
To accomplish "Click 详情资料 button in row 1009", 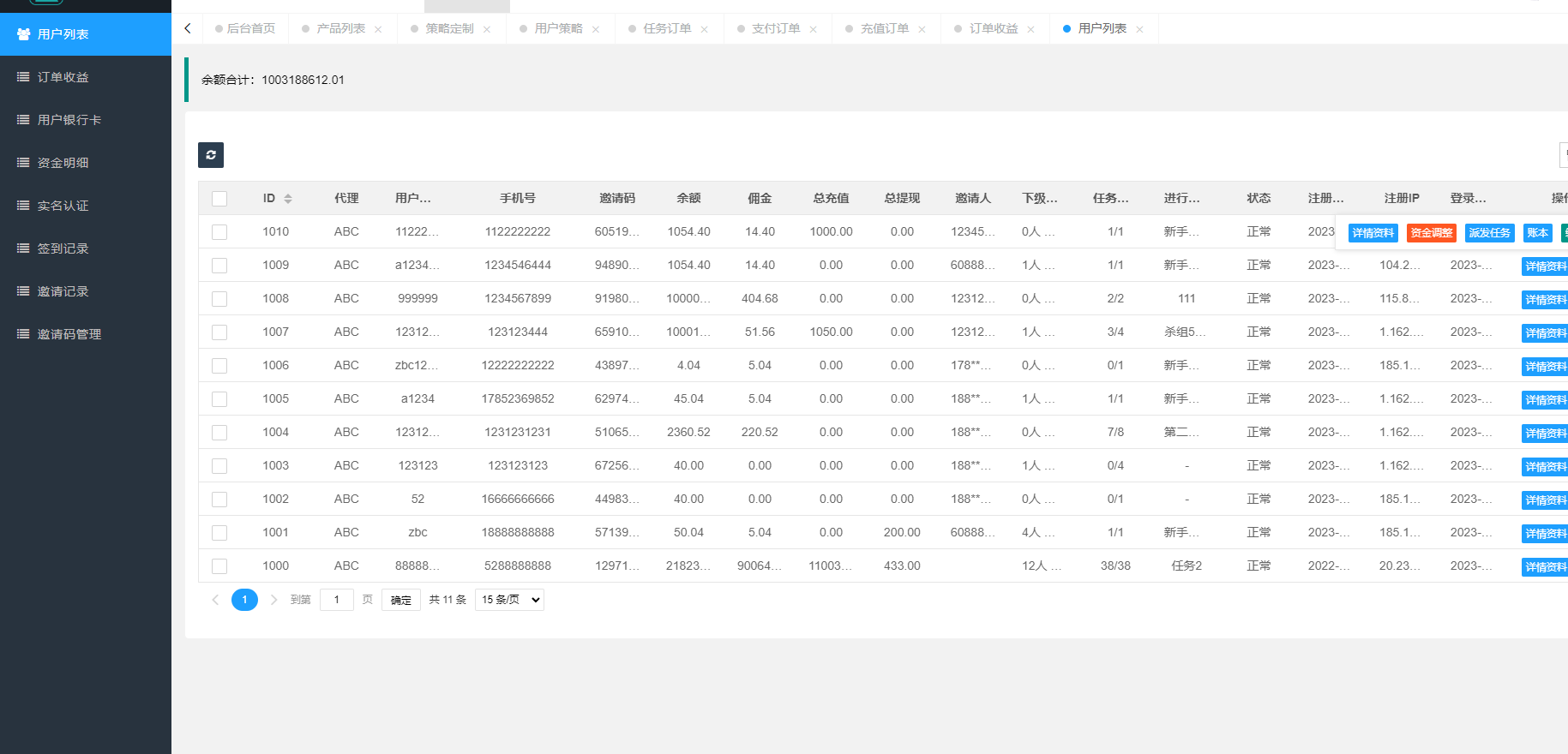I will point(1545,266).
